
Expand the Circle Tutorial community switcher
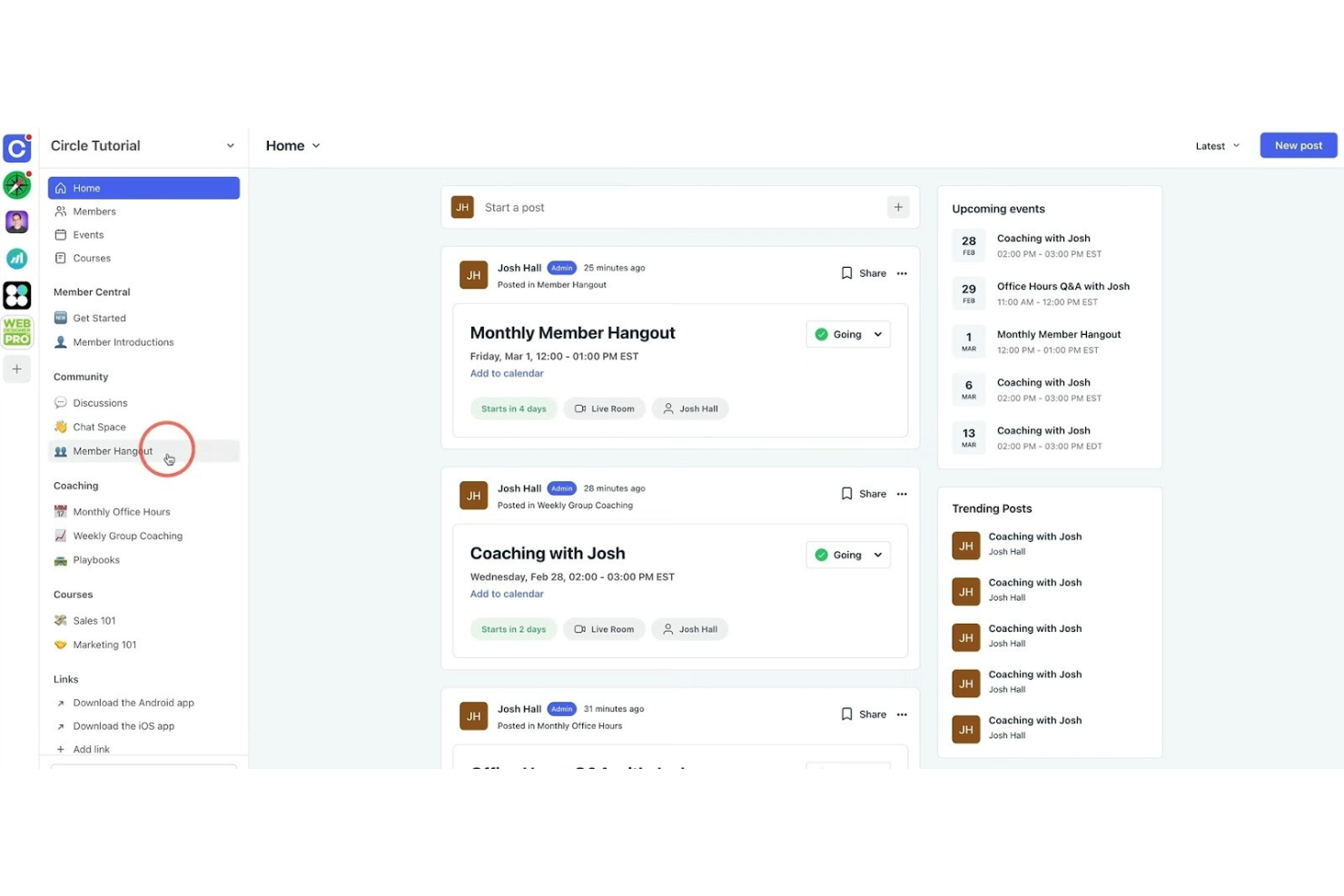coord(230,145)
